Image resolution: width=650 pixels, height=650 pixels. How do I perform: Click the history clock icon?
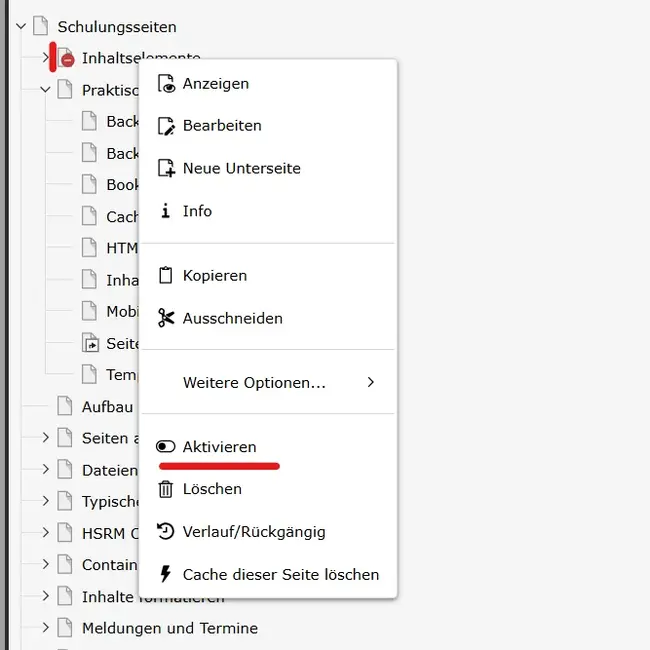coord(166,532)
